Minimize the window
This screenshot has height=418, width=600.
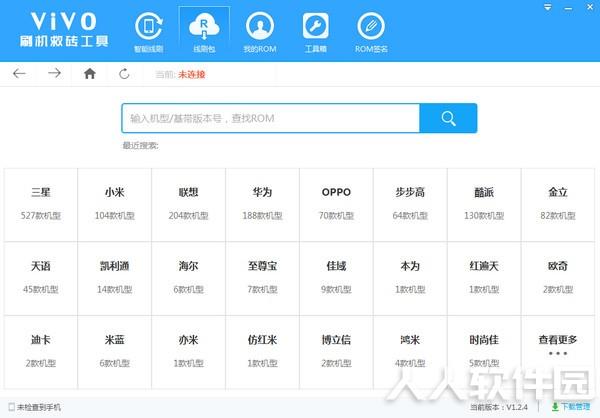(568, 8)
